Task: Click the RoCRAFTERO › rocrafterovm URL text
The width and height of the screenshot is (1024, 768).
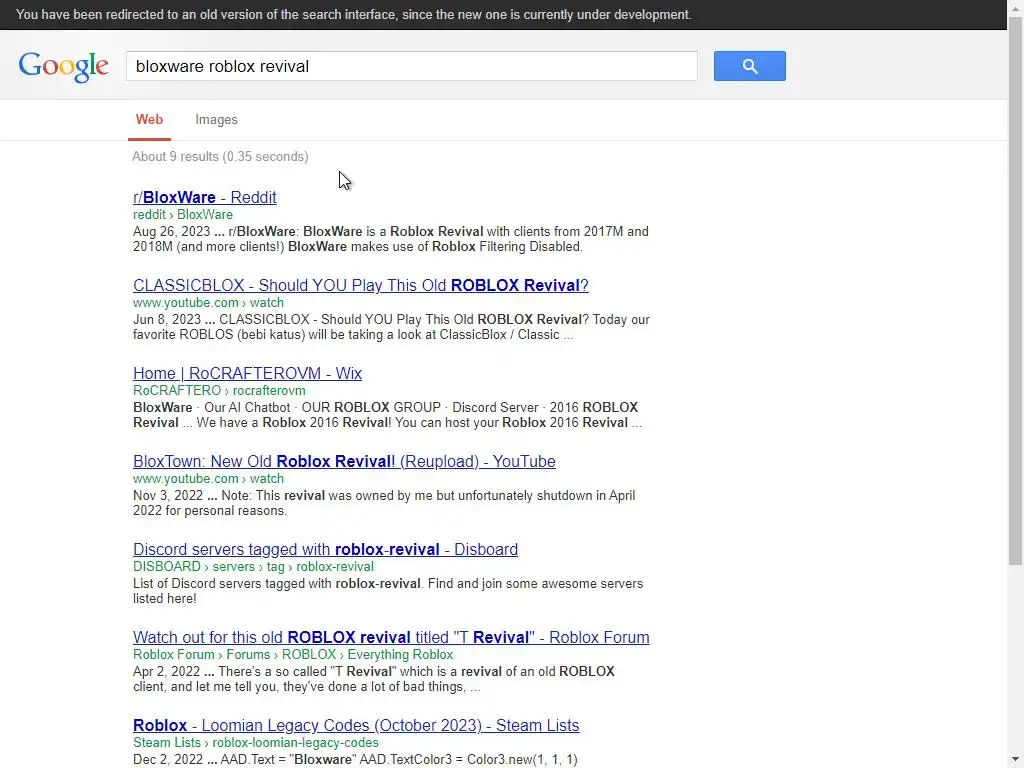Action: pos(219,391)
